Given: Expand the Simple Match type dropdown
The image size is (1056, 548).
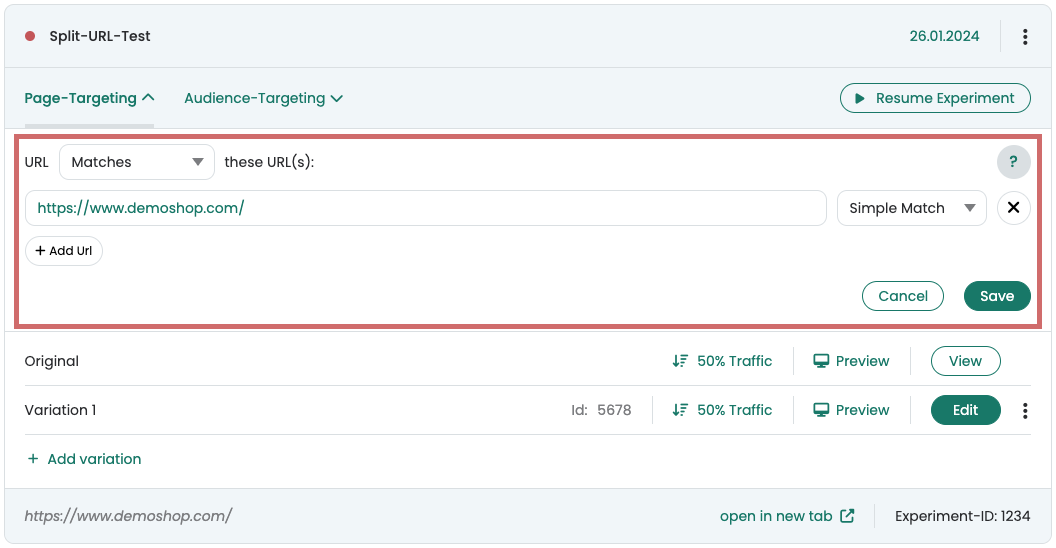Looking at the screenshot, I should click(911, 208).
